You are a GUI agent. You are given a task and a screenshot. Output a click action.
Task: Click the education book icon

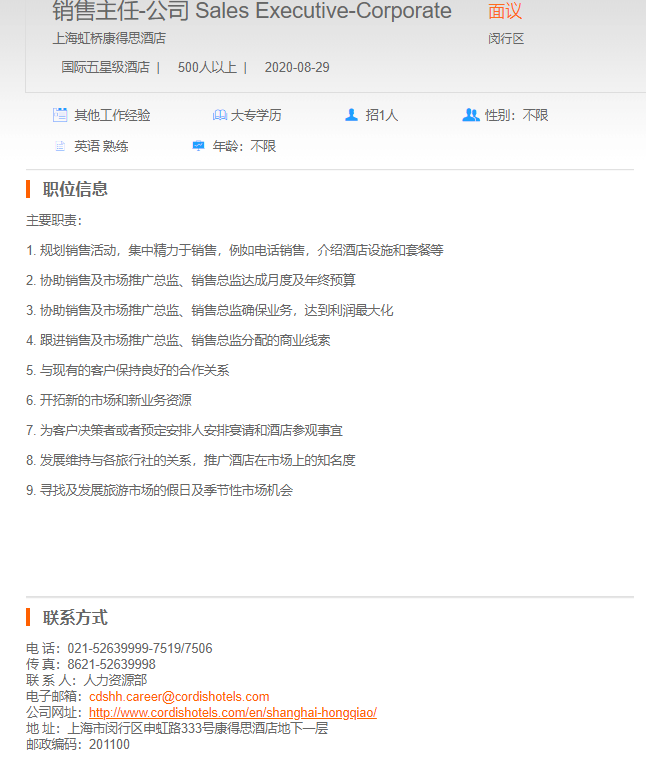[220, 115]
